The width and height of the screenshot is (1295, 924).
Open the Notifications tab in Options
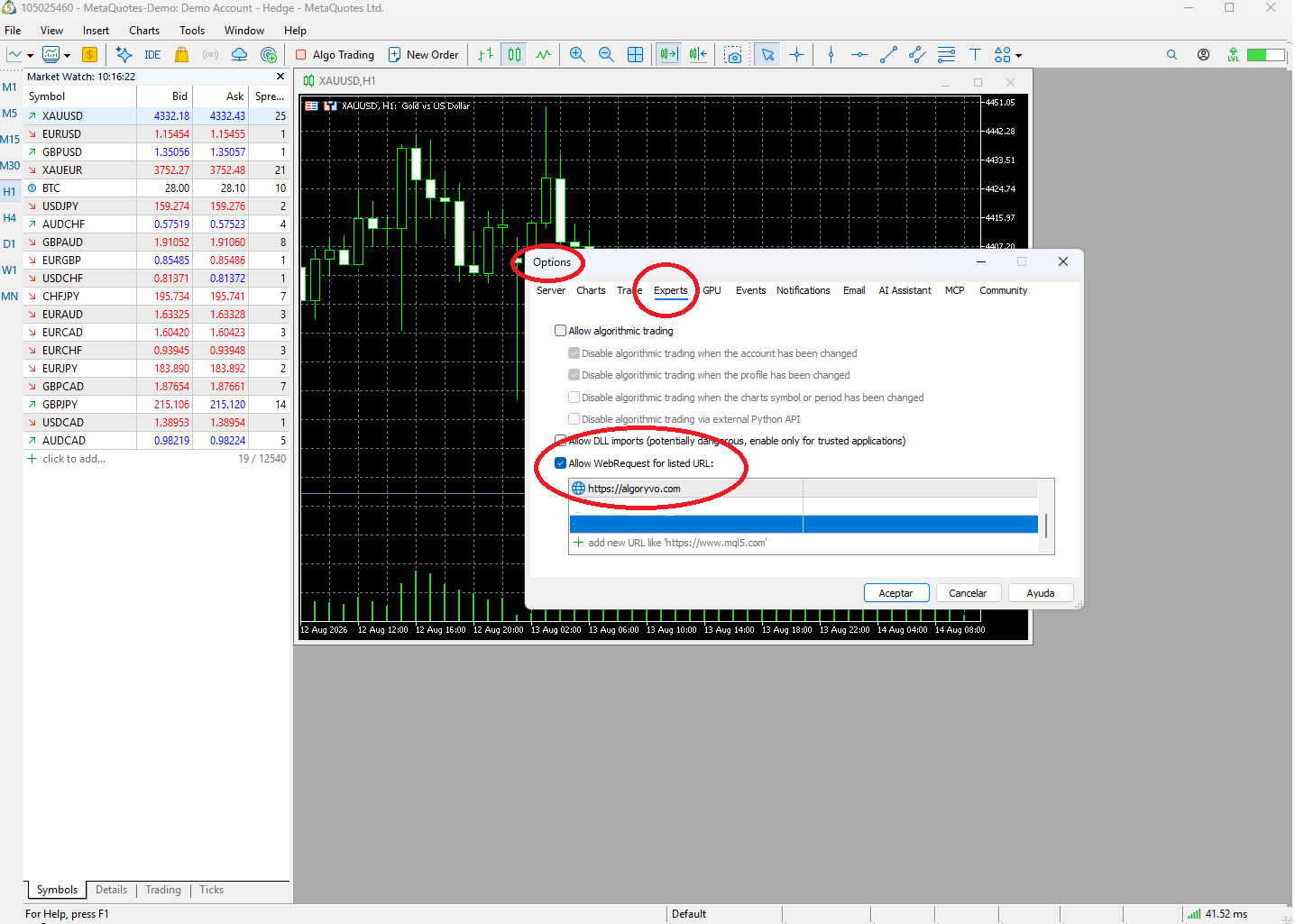[803, 290]
